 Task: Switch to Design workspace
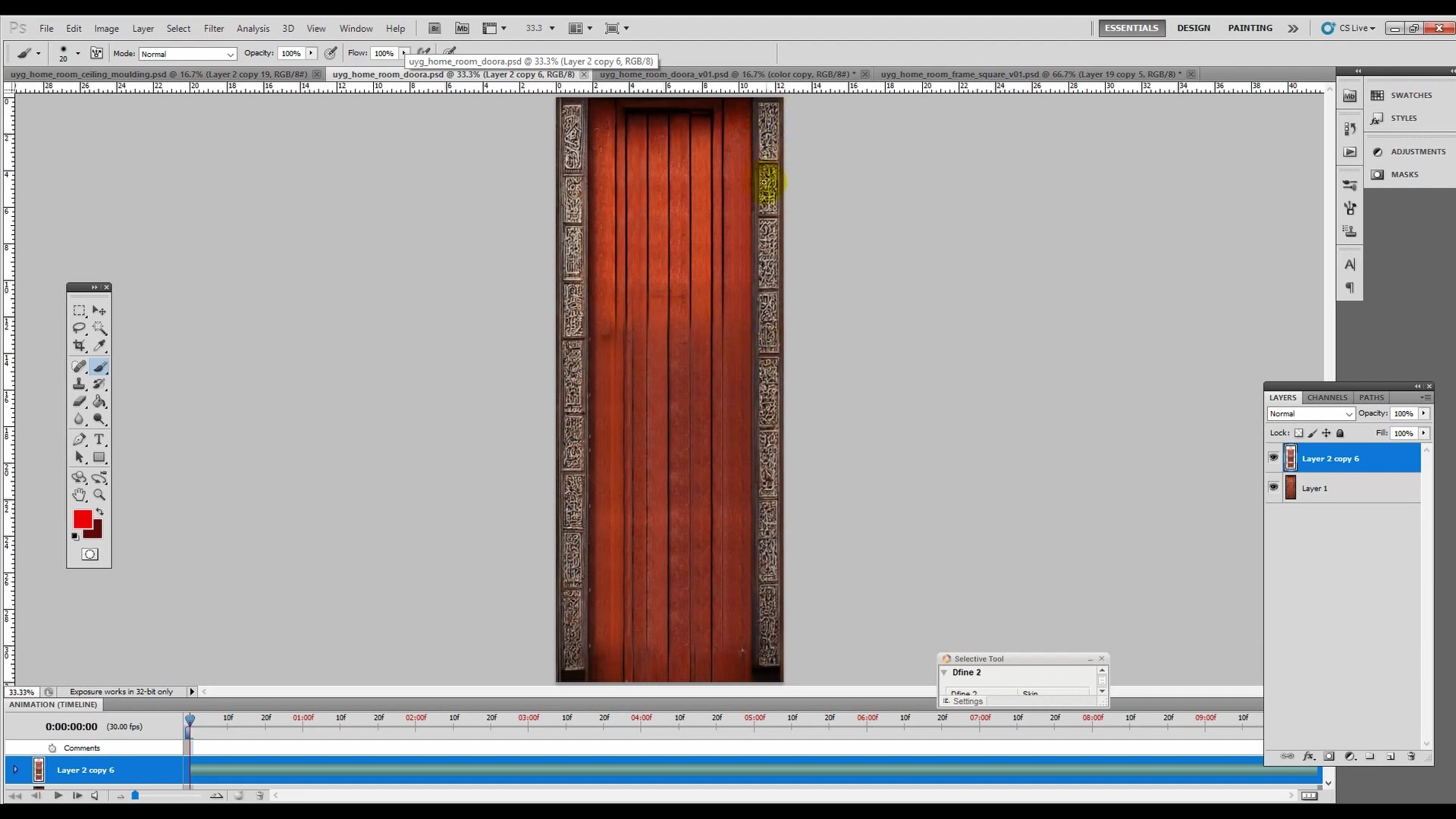tap(1194, 28)
